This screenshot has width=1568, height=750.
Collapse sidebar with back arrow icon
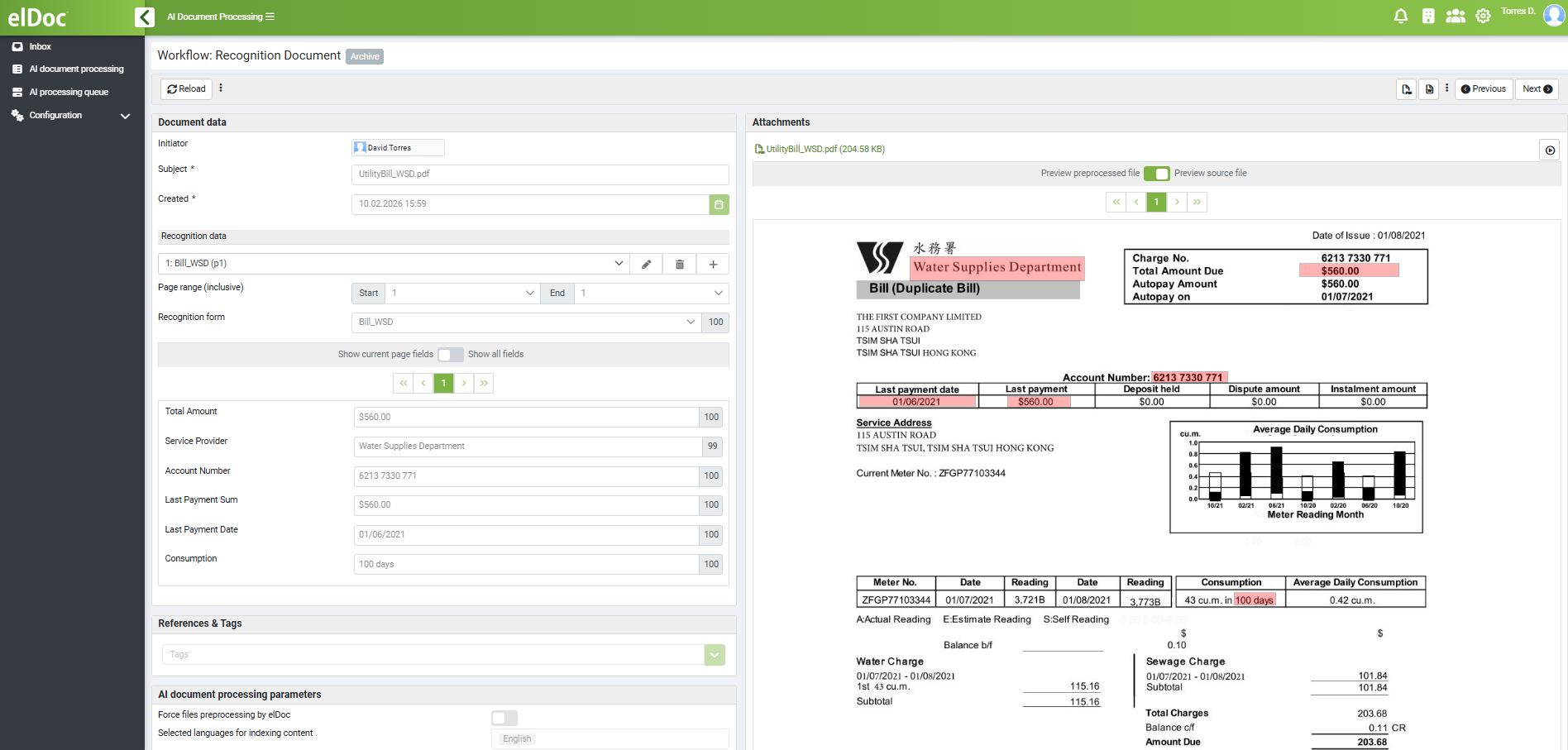coord(145,17)
